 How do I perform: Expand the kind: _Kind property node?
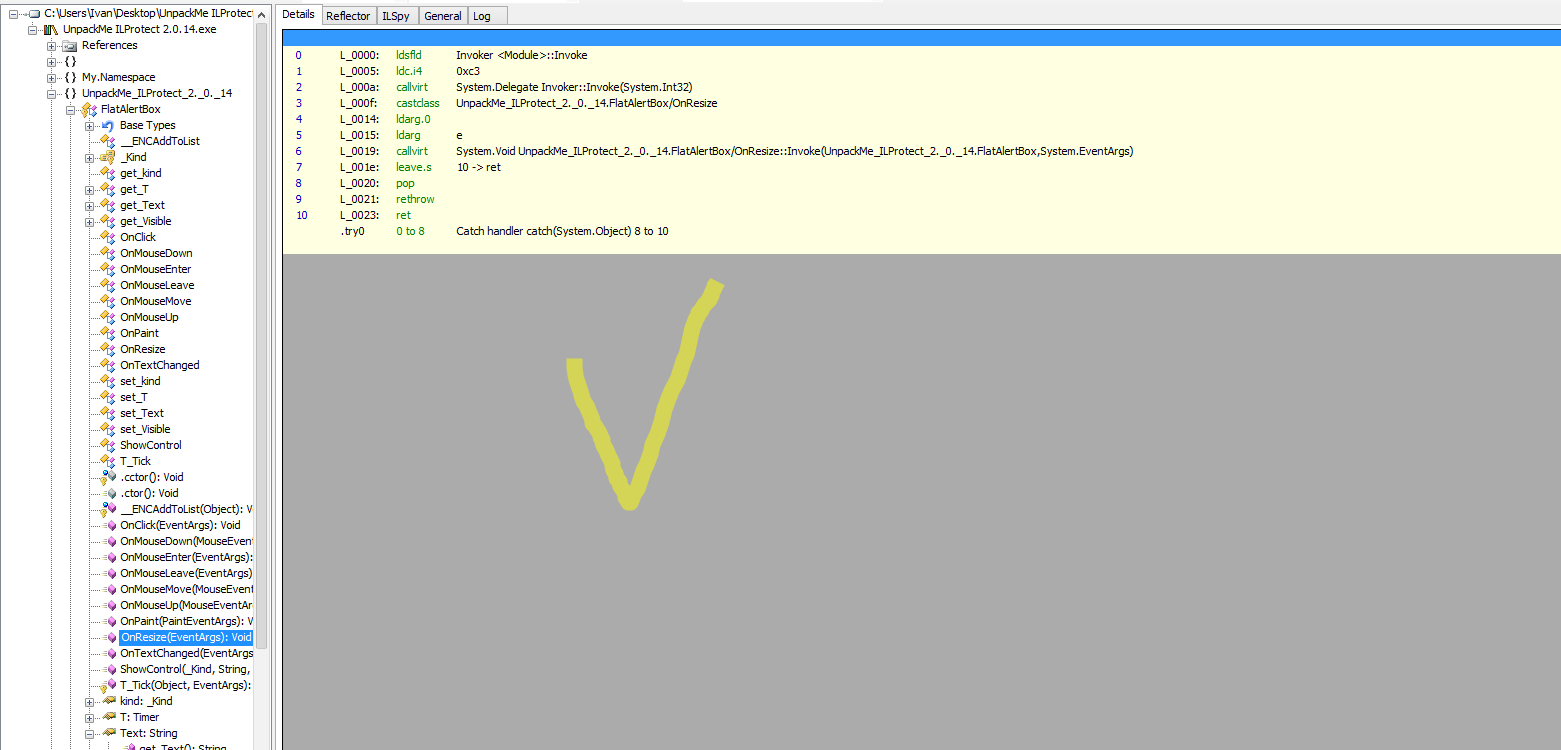tap(90, 701)
